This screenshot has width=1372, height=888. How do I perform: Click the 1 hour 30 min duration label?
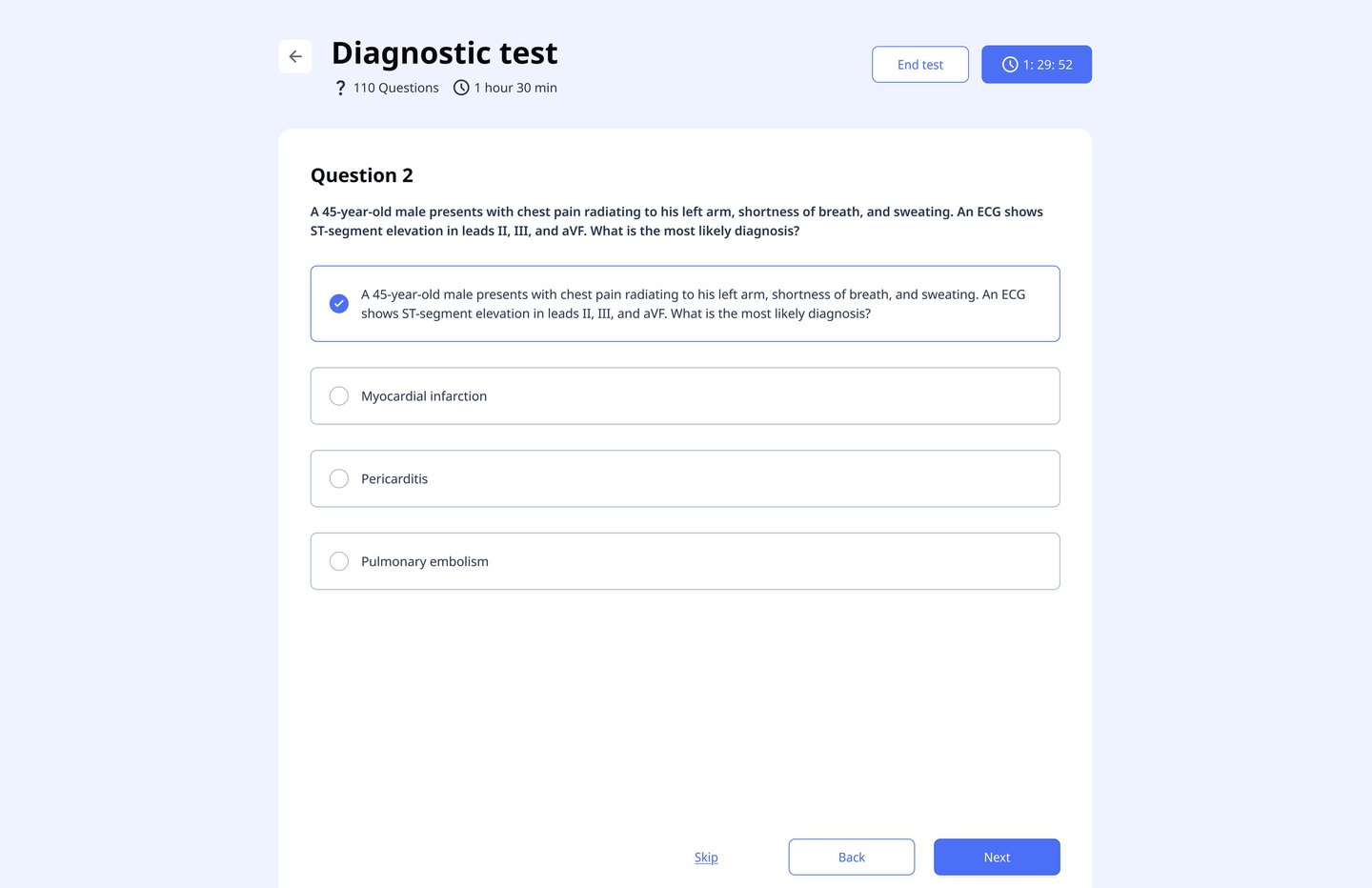515,88
